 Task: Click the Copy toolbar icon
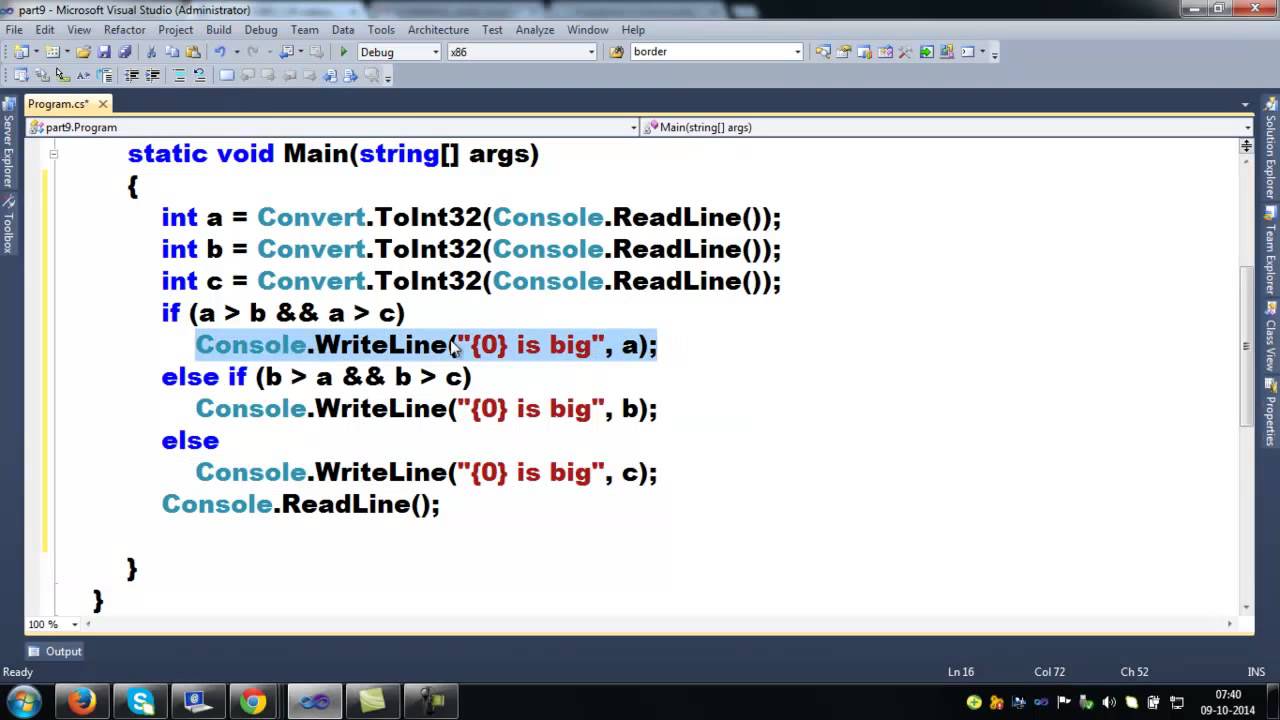(172, 52)
